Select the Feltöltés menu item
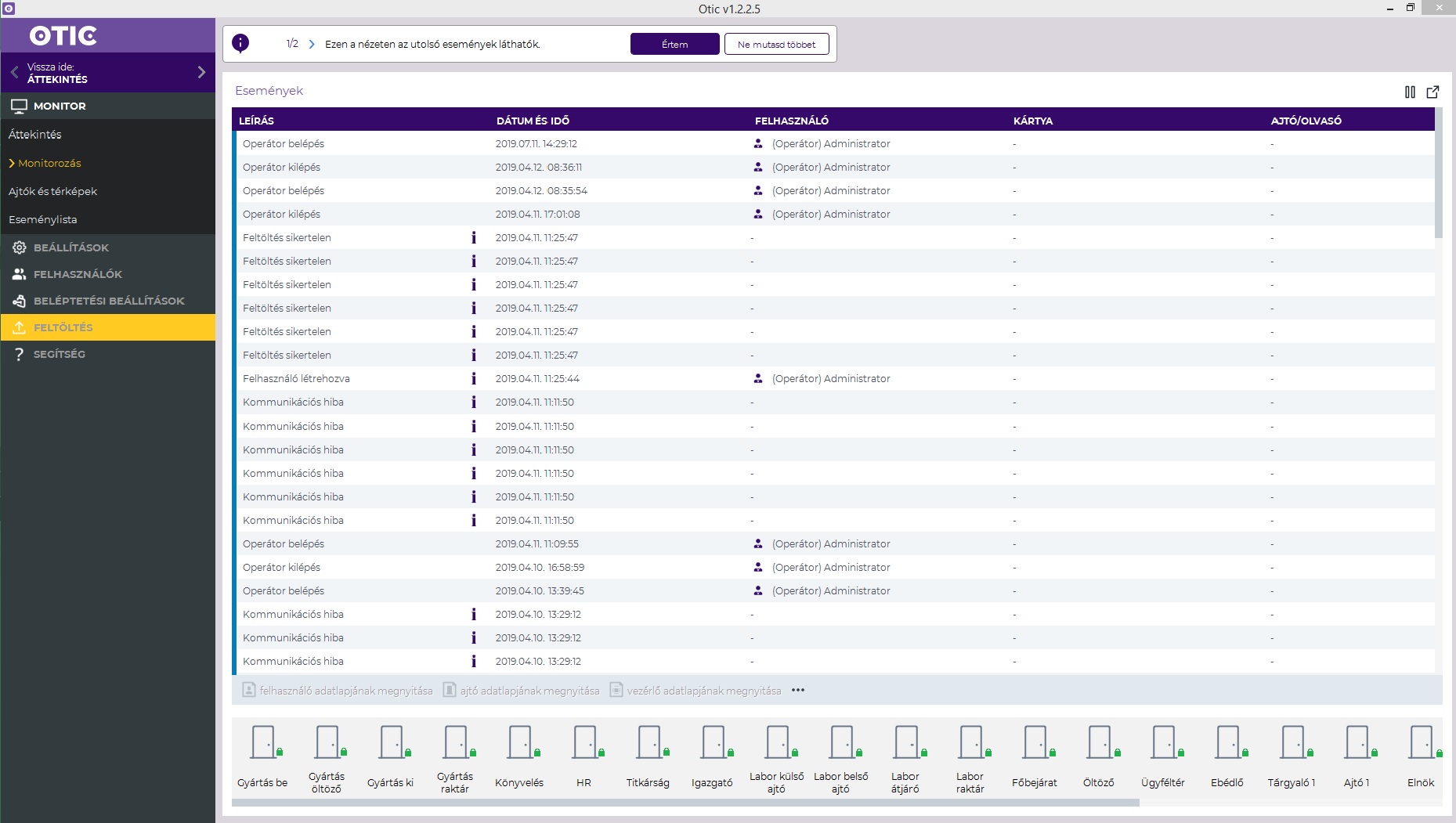 coord(63,327)
